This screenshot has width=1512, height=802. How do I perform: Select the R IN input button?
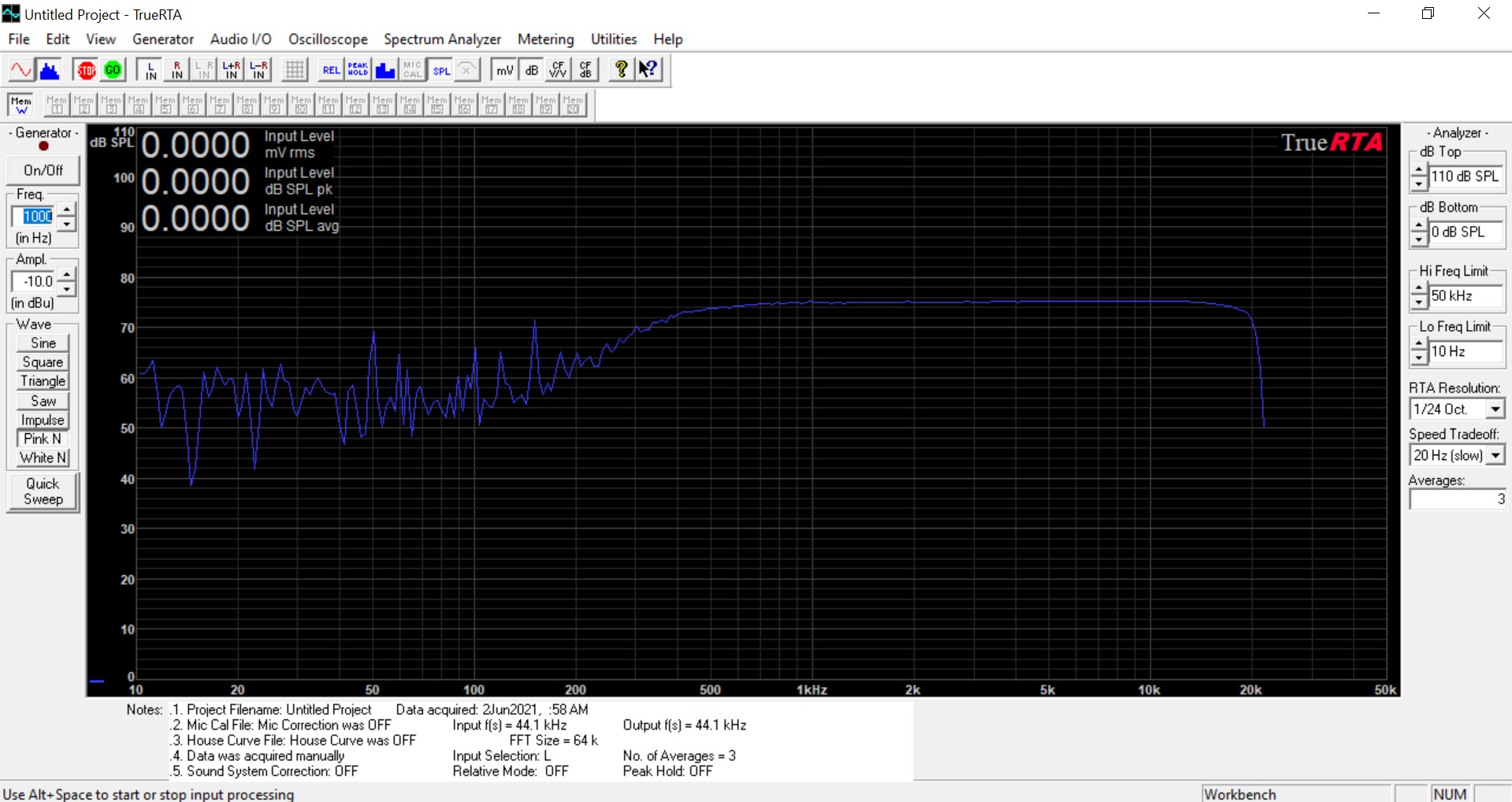pyautogui.click(x=176, y=70)
